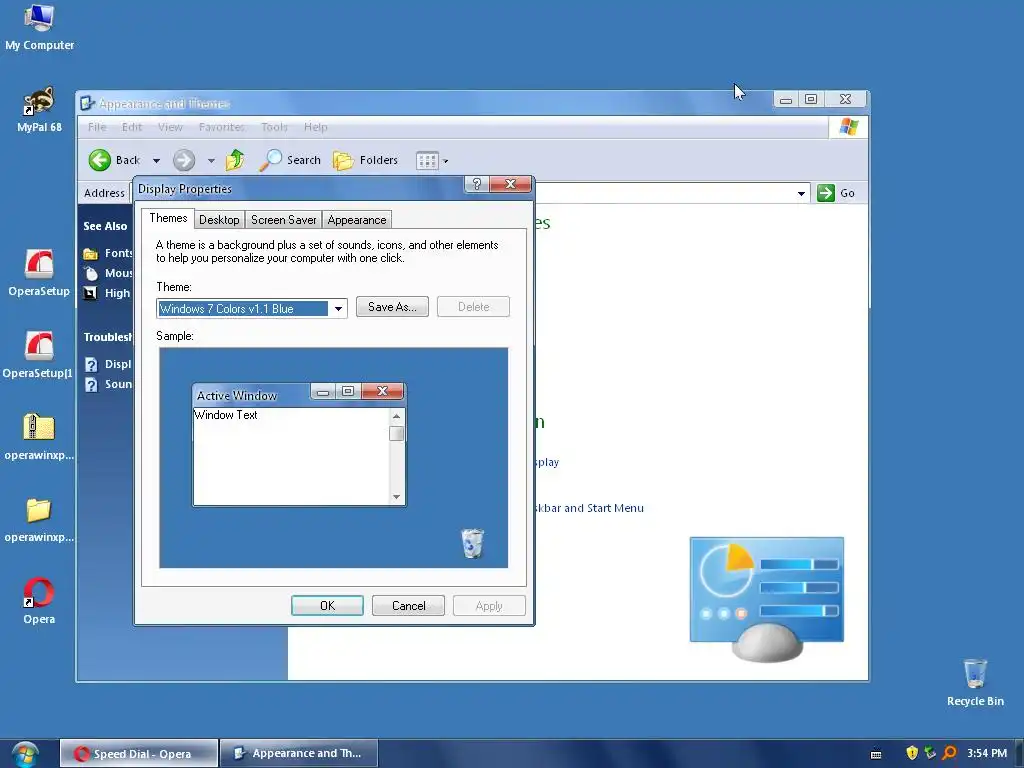This screenshot has height=768, width=1024.
Task: Click the Save As... button
Action: point(392,307)
